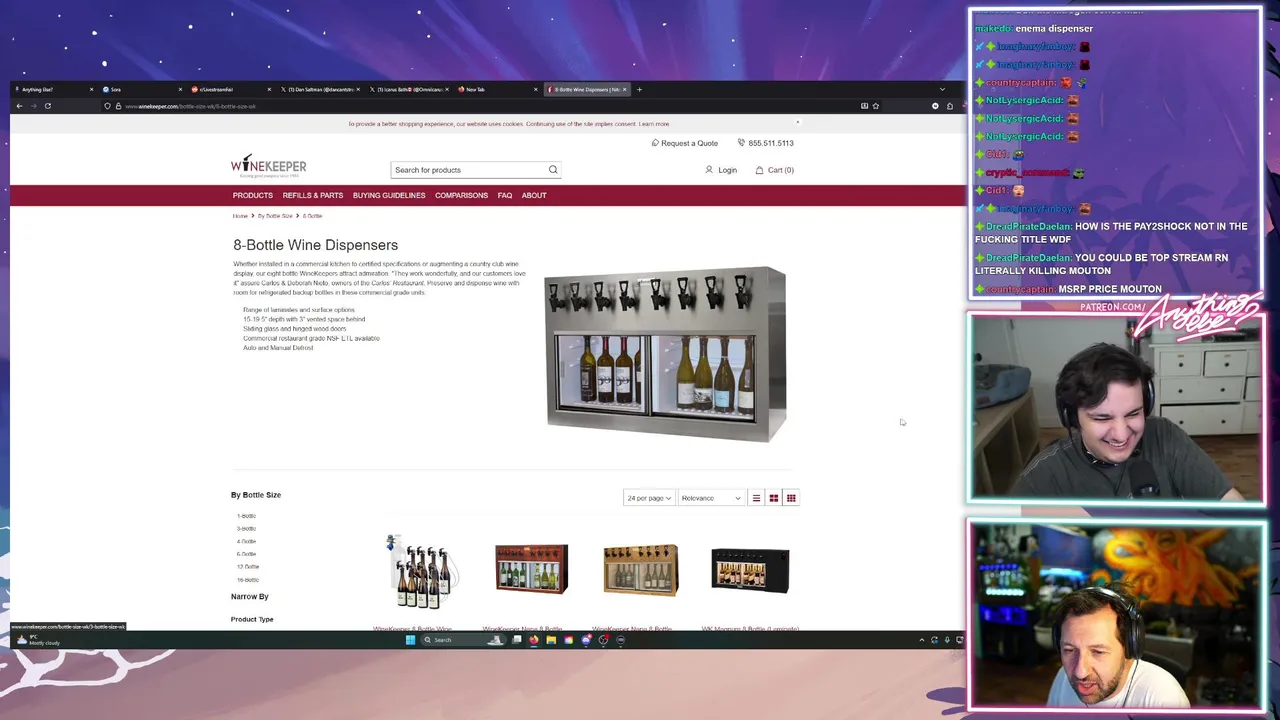The width and height of the screenshot is (1280, 720).
Task: Open the ABOUT menu item
Action: (534, 196)
